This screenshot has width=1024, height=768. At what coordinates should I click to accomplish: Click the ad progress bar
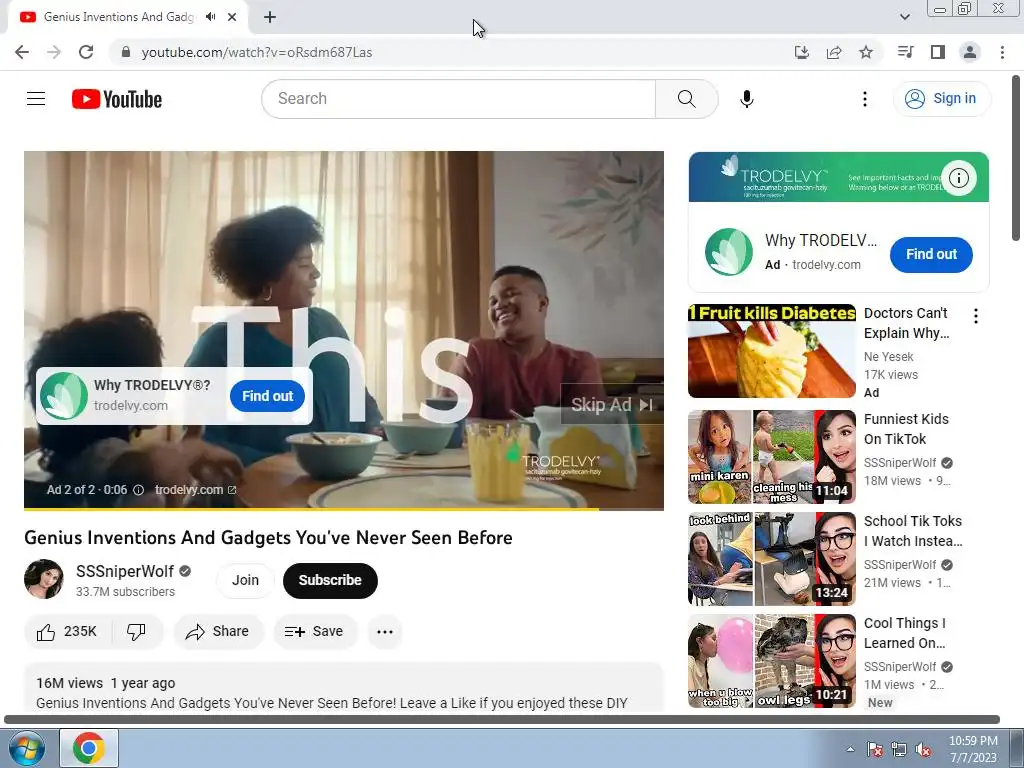(x=344, y=509)
